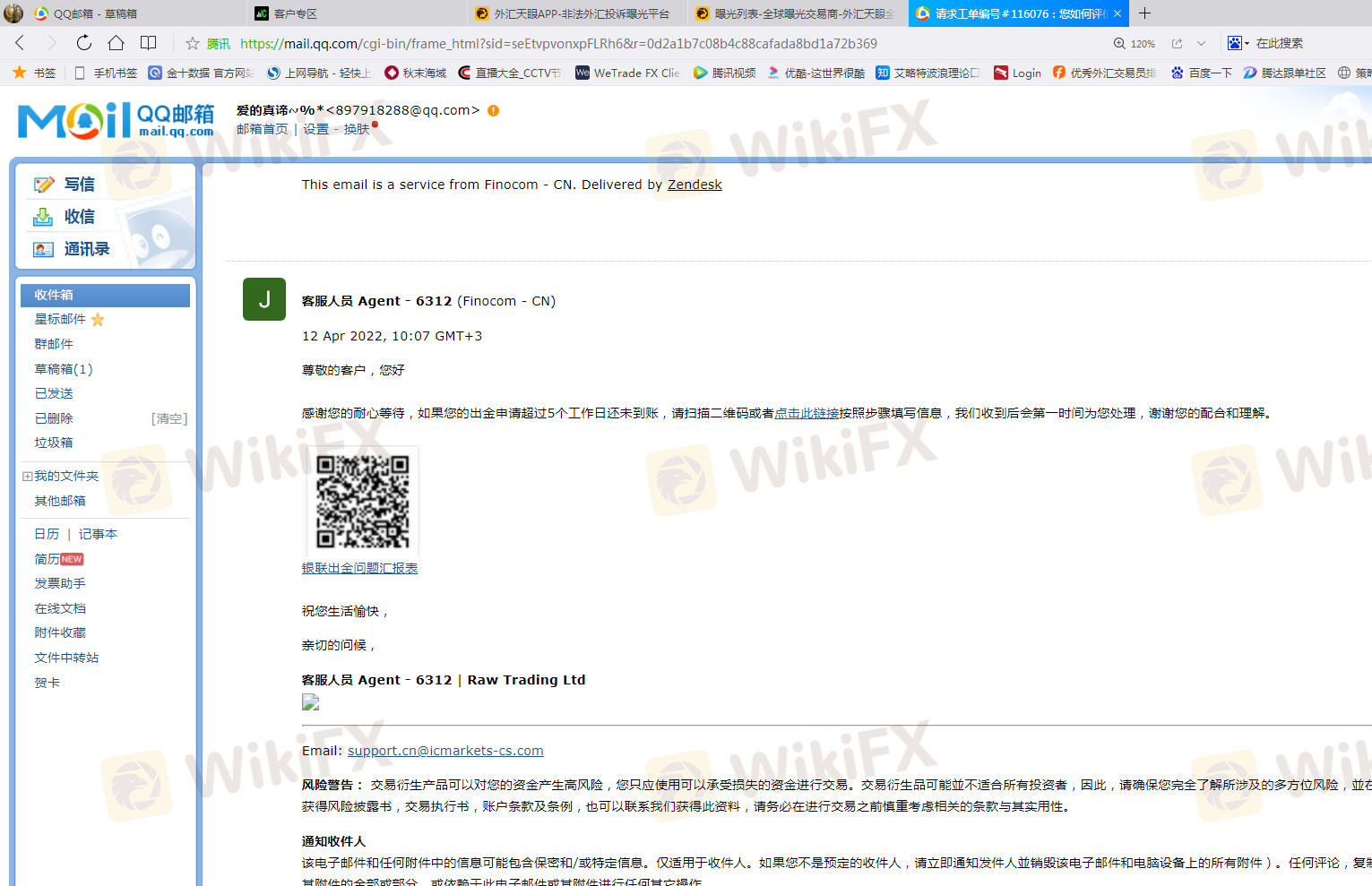
Task: Reload the page with refresh icon
Action: point(83,43)
